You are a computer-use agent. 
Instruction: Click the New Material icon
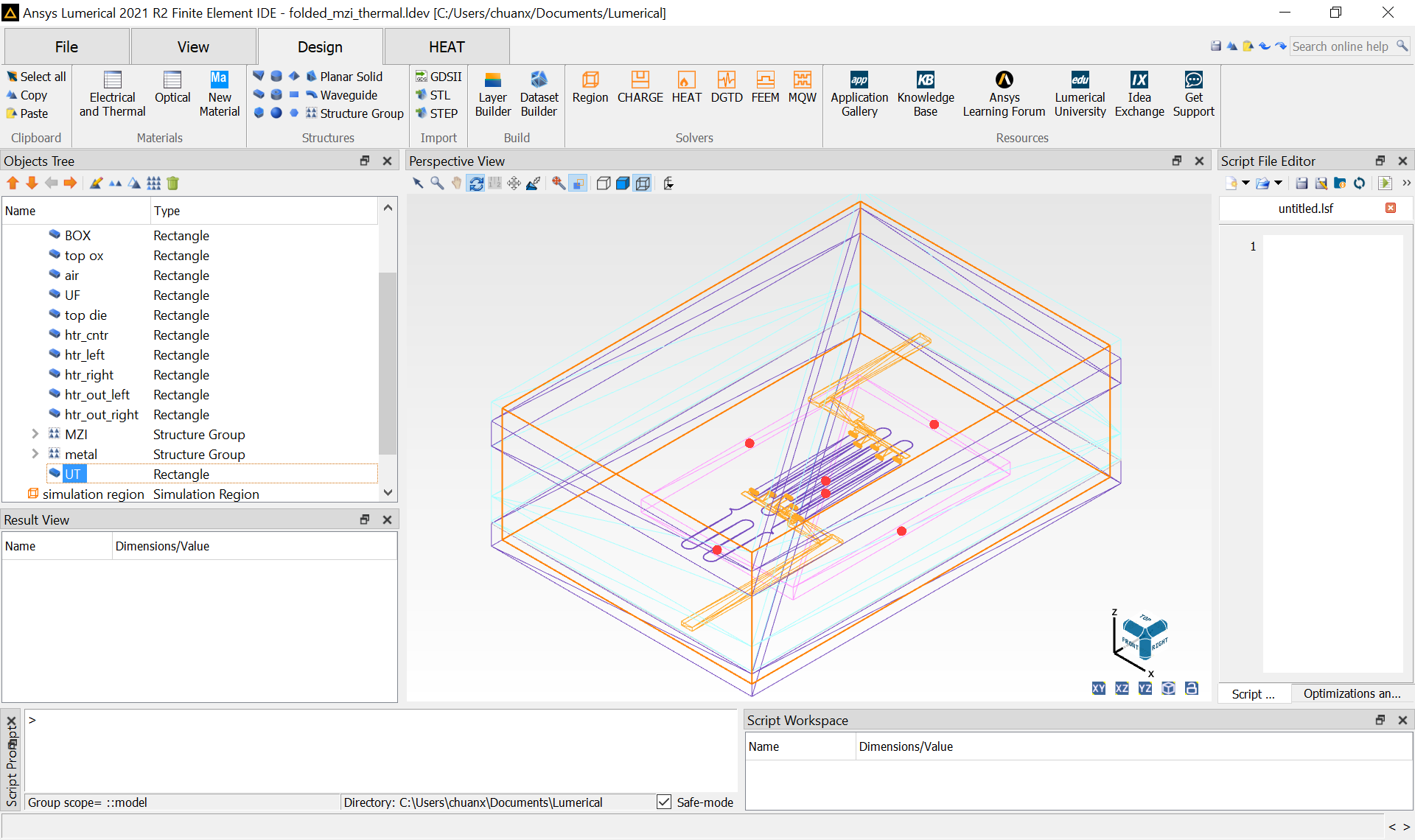click(220, 94)
